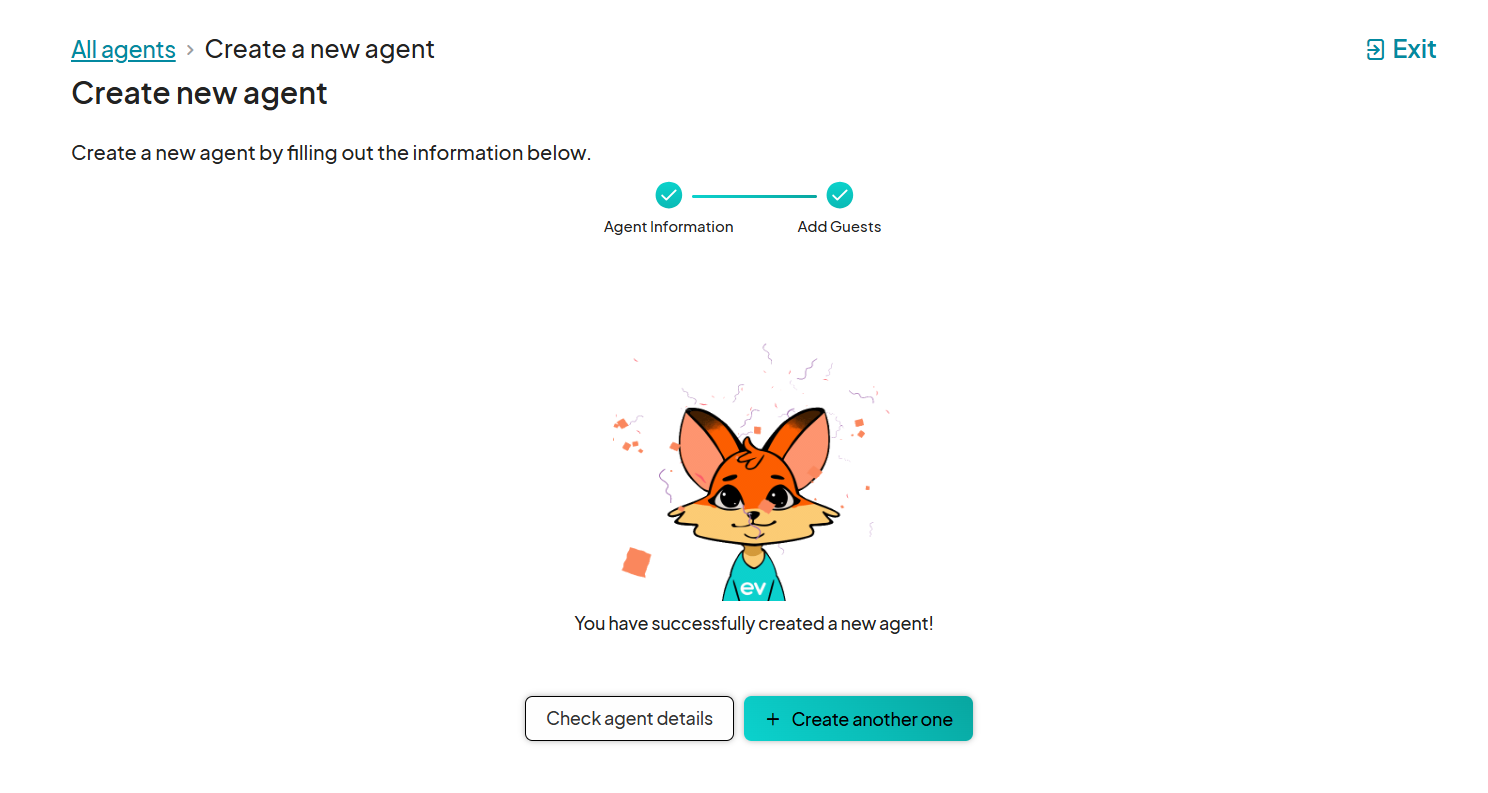Click the plus icon in Create another one
This screenshot has width=1488, height=793.
[772, 719]
